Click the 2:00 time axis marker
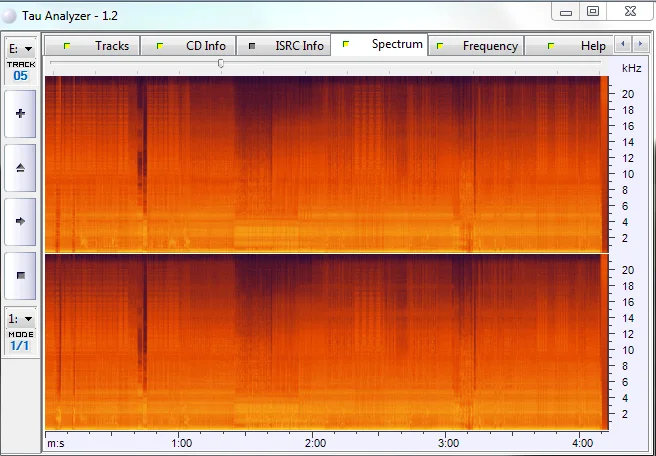This screenshot has width=656, height=456. pyautogui.click(x=315, y=443)
